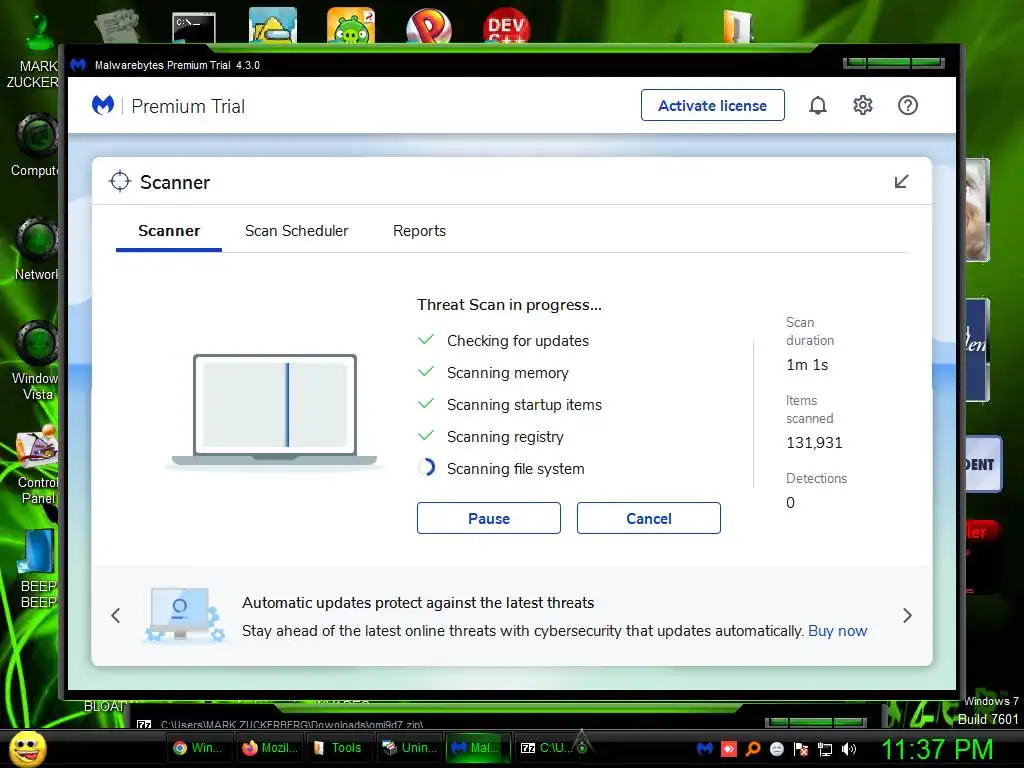Open the smiley Start button
The height and width of the screenshot is (768, 1024).
pos(27,749)
